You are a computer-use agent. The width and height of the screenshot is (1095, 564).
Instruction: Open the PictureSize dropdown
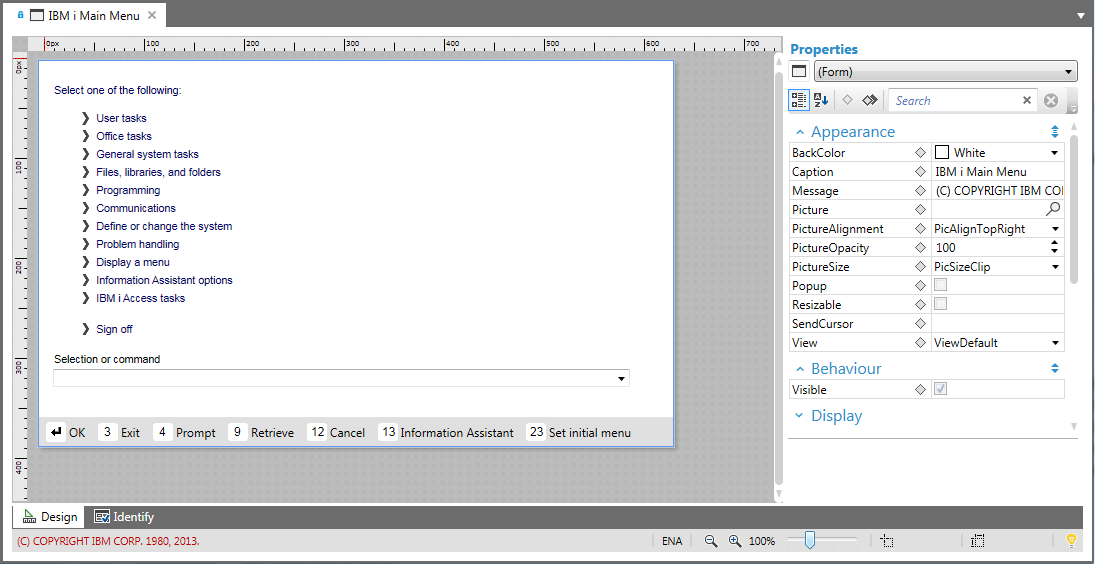pyautogui.click(x=1054, y=267)
